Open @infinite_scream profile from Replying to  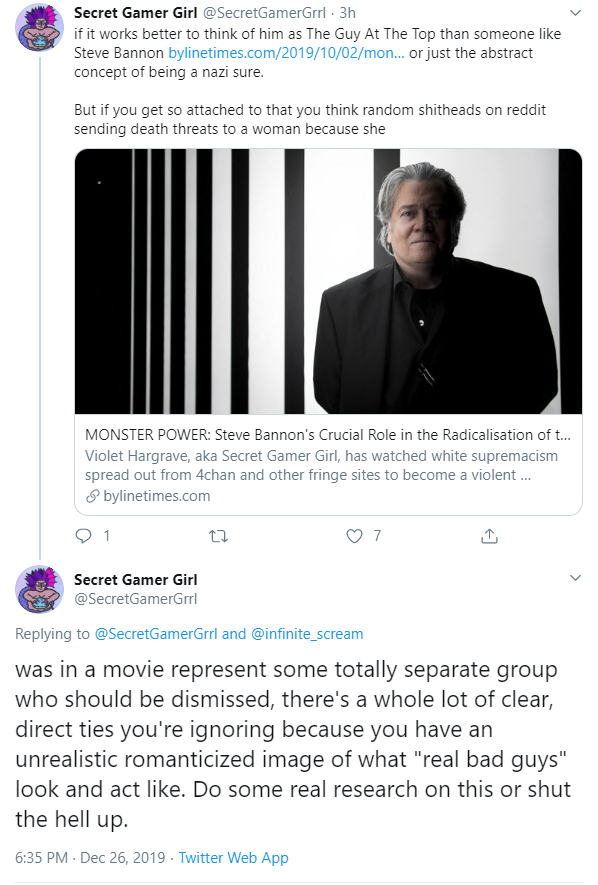point(306,634)
